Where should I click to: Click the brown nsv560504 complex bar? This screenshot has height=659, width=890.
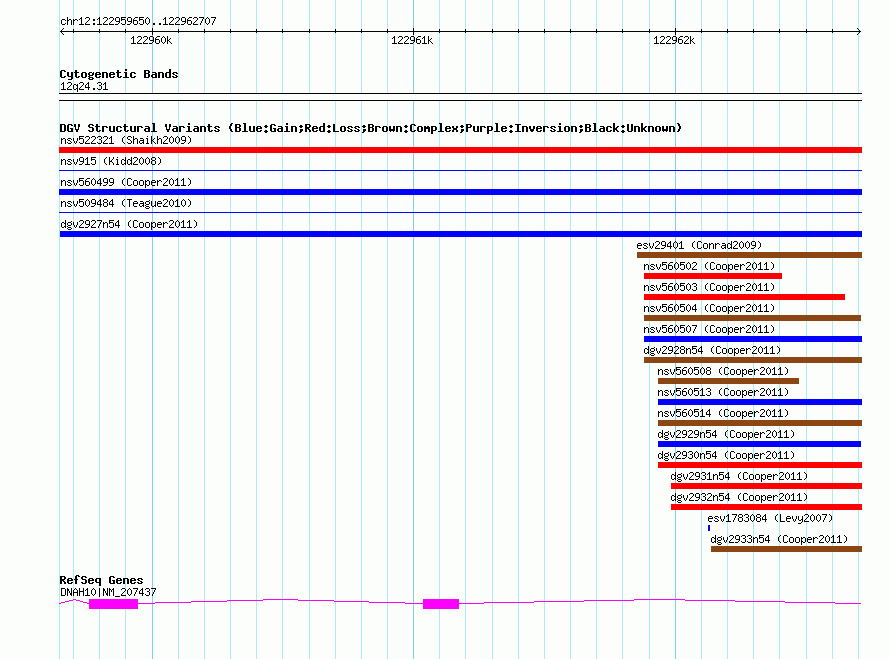753,318
